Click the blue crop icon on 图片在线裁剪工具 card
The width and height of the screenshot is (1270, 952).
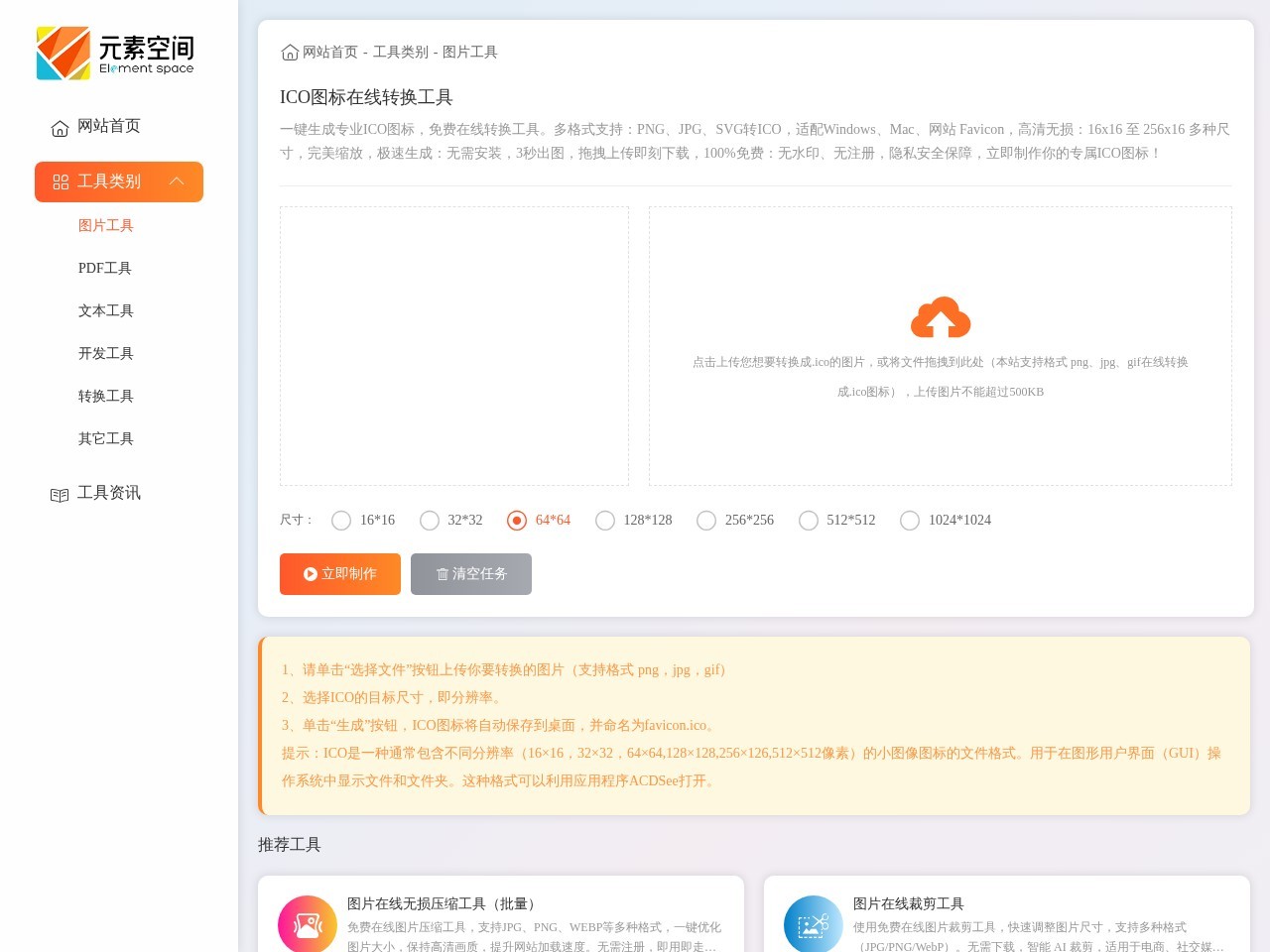tap(813, 923)
